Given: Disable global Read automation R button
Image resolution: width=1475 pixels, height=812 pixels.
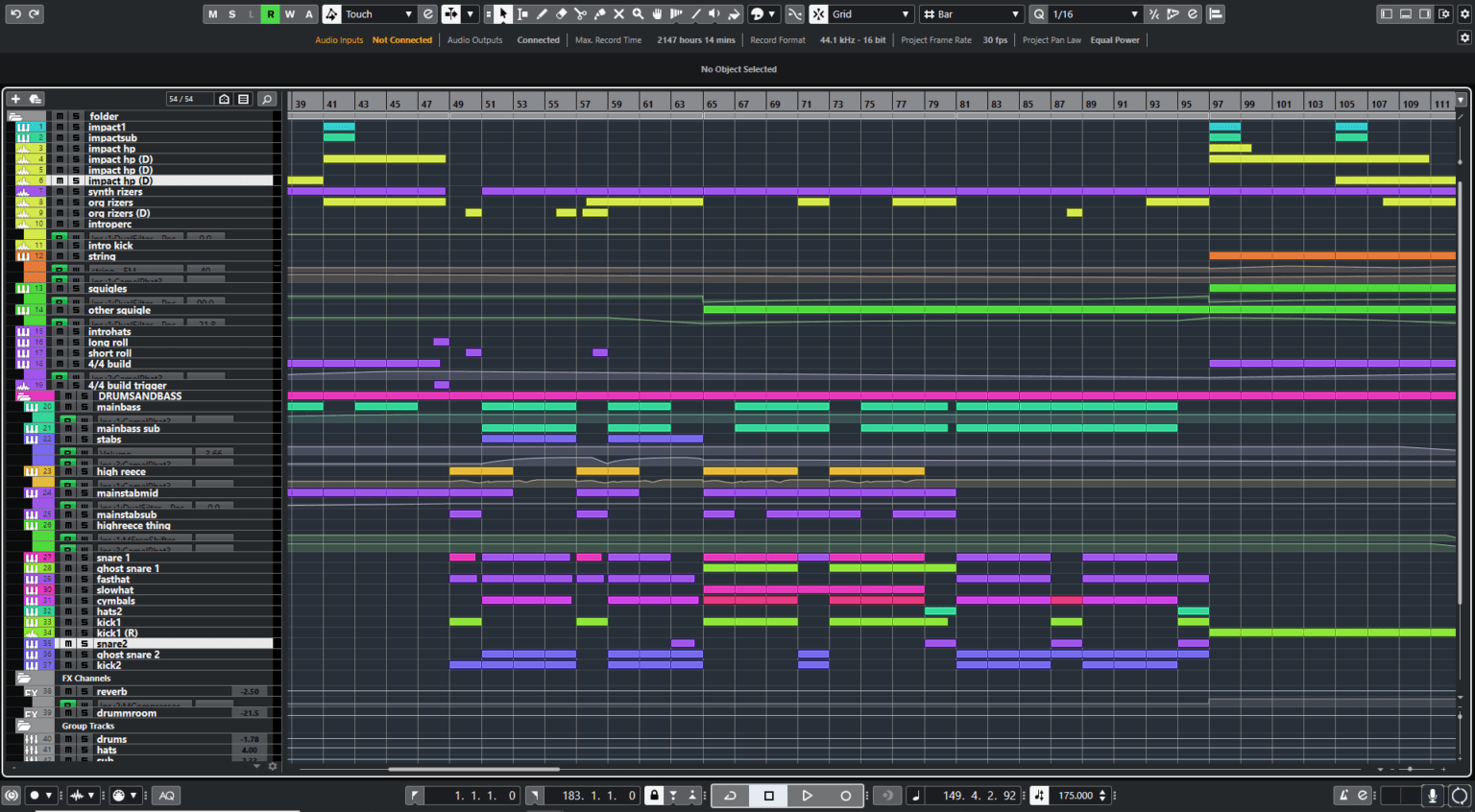Looking at the screenshot, I should [x=271, y=14].
